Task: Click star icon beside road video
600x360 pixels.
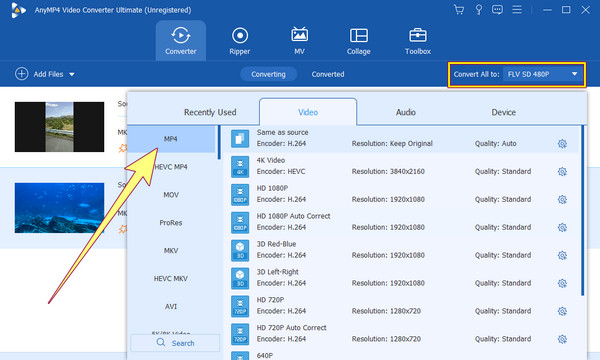Action: click(x=122, y=148)
